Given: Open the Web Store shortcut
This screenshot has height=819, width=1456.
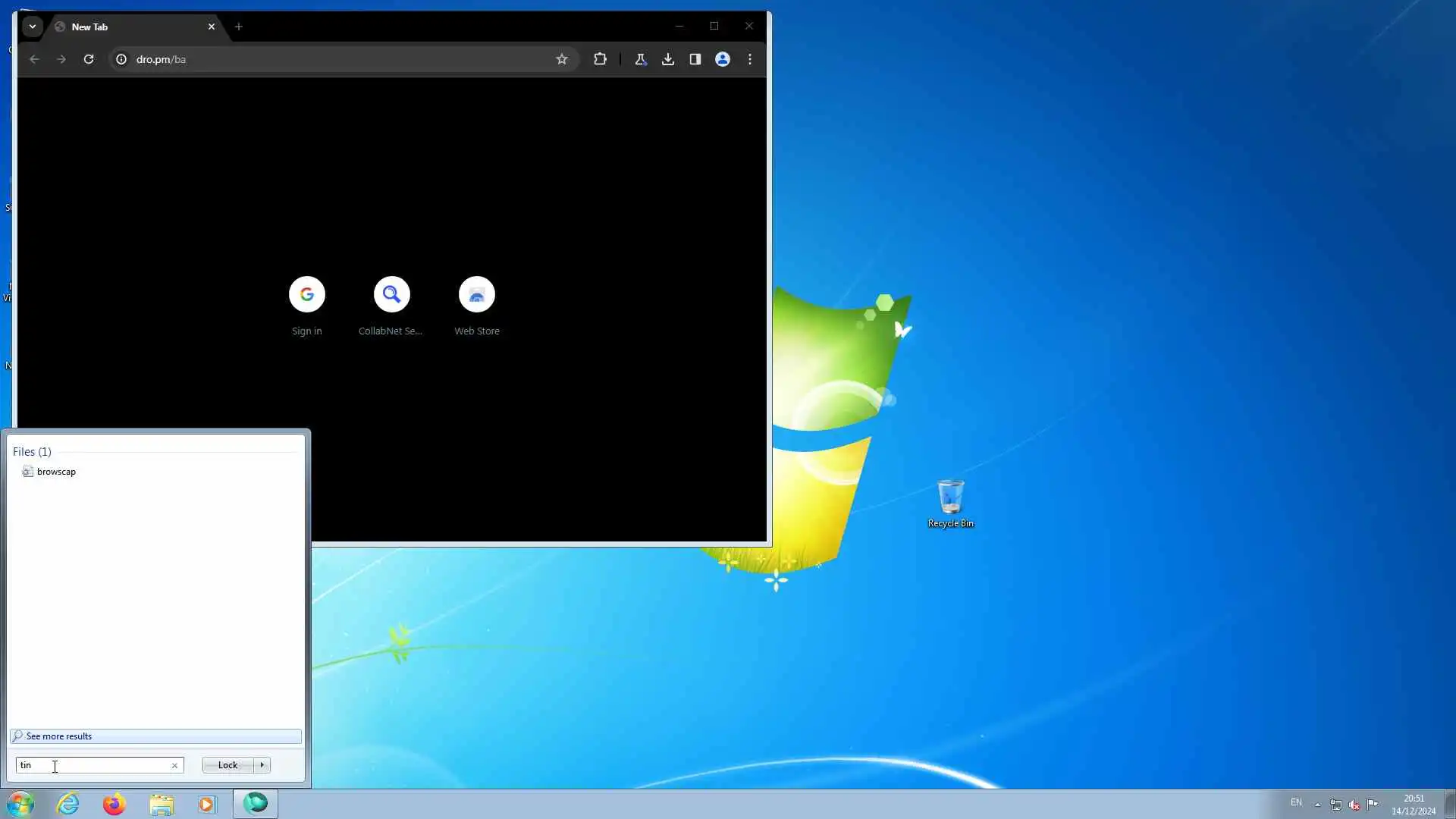Looking at the screenshot, I should click(x=476, y=295).
